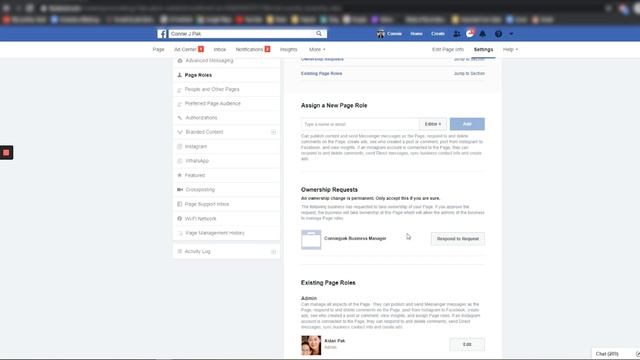The image size is (640, 360).
Task: Click the Existing Page Roles jump link
Action: pos(322,73)
